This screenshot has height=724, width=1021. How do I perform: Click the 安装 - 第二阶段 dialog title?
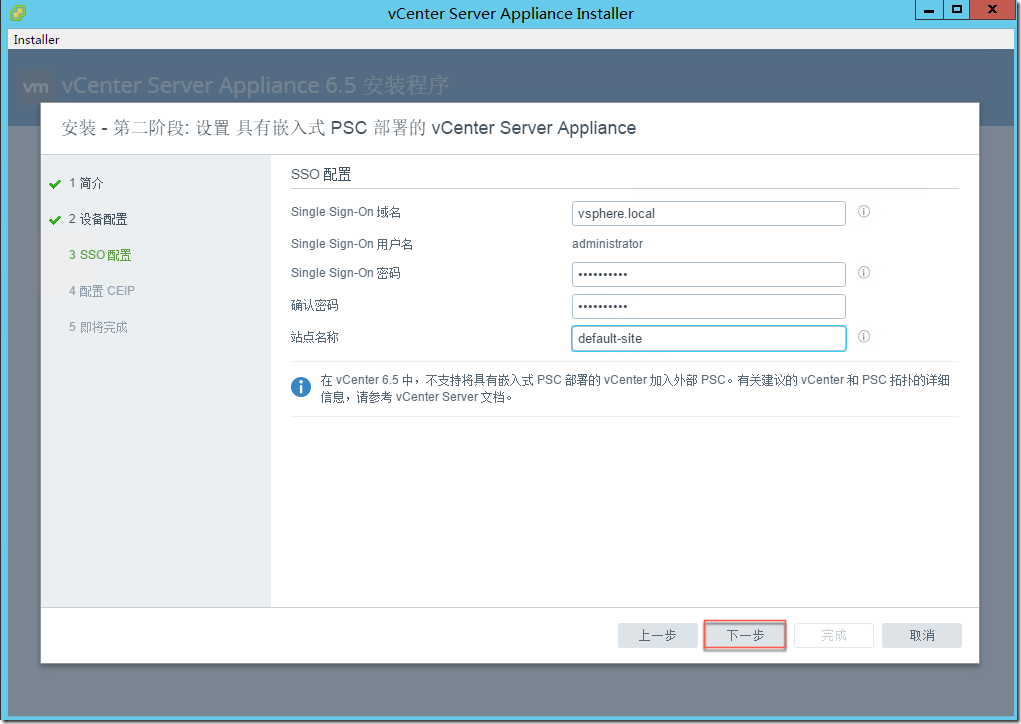[348, 128]
